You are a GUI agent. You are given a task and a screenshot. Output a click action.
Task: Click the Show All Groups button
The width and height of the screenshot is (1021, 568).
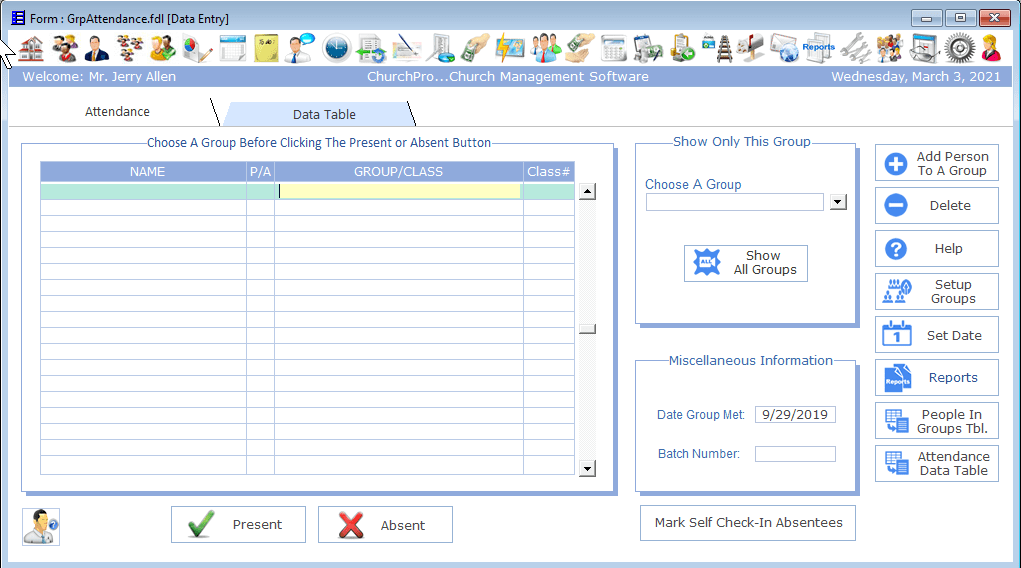click(746, 263)
